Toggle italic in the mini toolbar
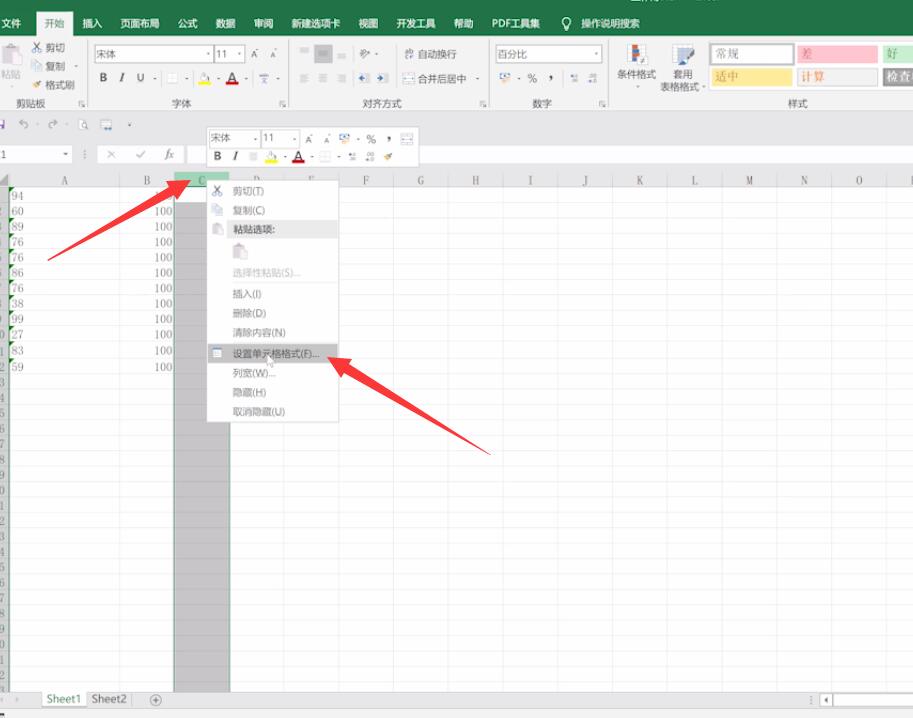Viewport: 913px width, 718px height. point(235,156)
